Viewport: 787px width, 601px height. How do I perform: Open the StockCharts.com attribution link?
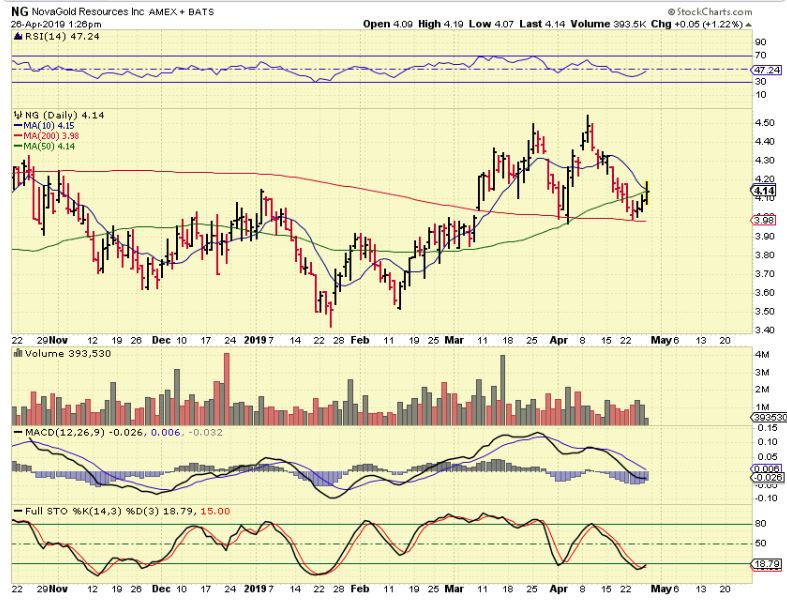pos(710,12)
